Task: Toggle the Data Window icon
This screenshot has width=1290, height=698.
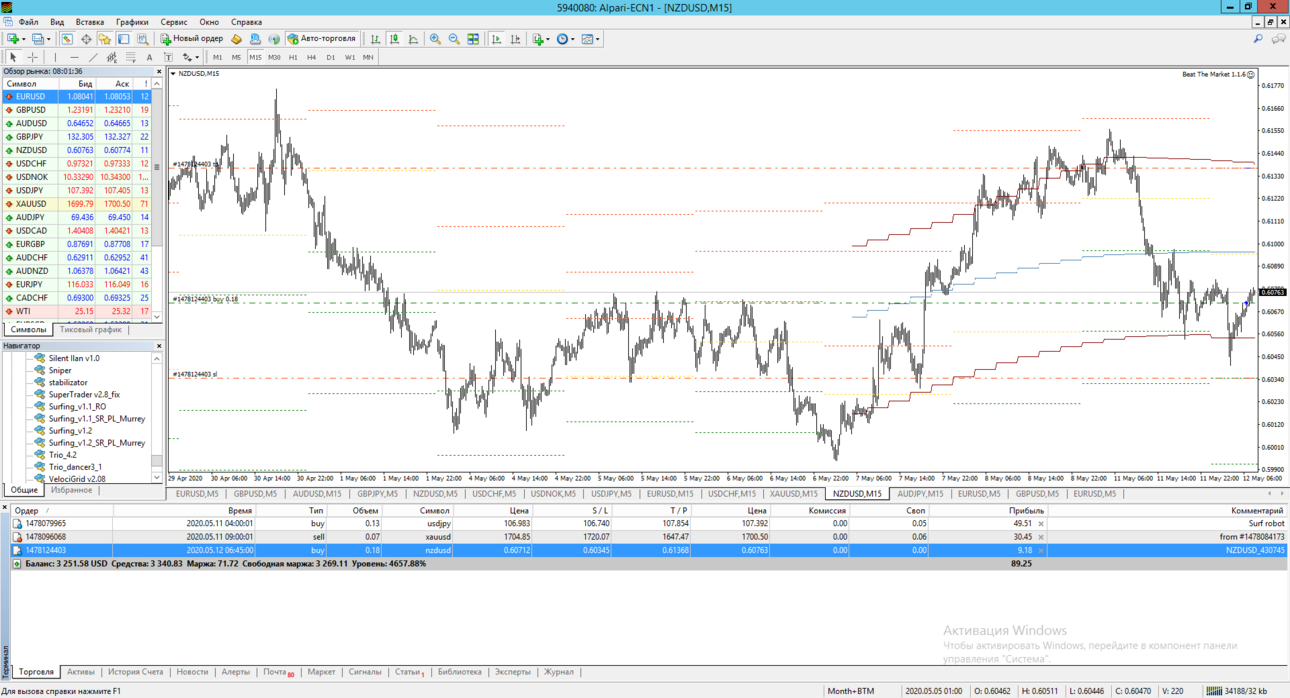Action: 86,39
